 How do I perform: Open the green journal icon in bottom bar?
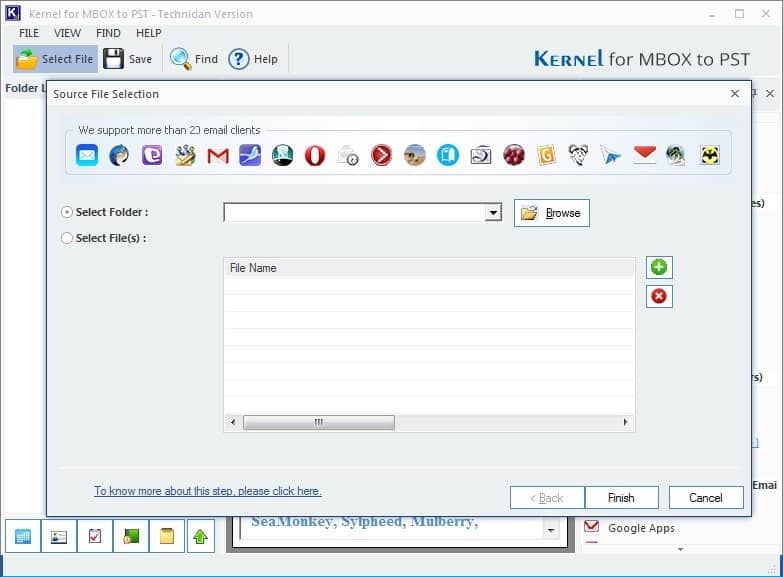click(x=131, y=536)
